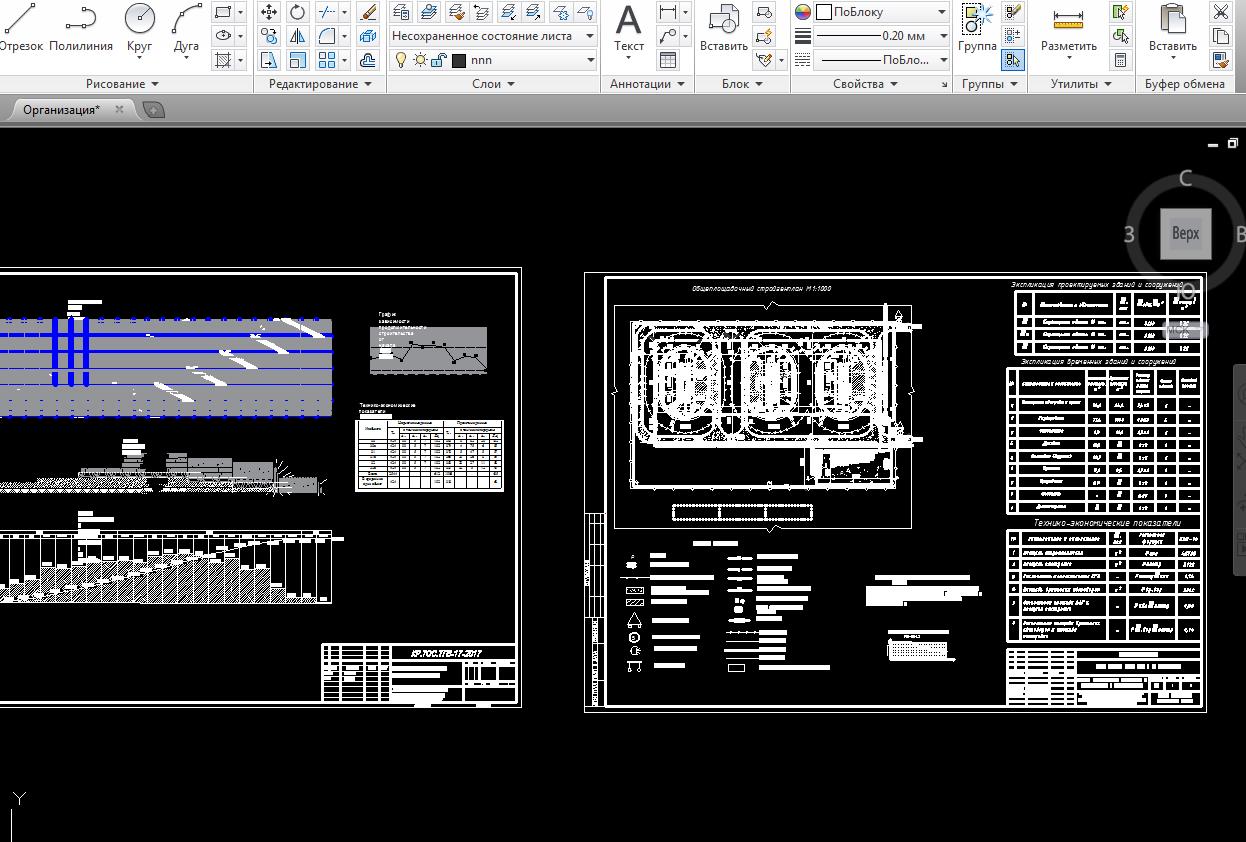This screenshot has width=1246, height=842.
Task: Click the Mirror tool icon
Action: click(x=298, y=36)
